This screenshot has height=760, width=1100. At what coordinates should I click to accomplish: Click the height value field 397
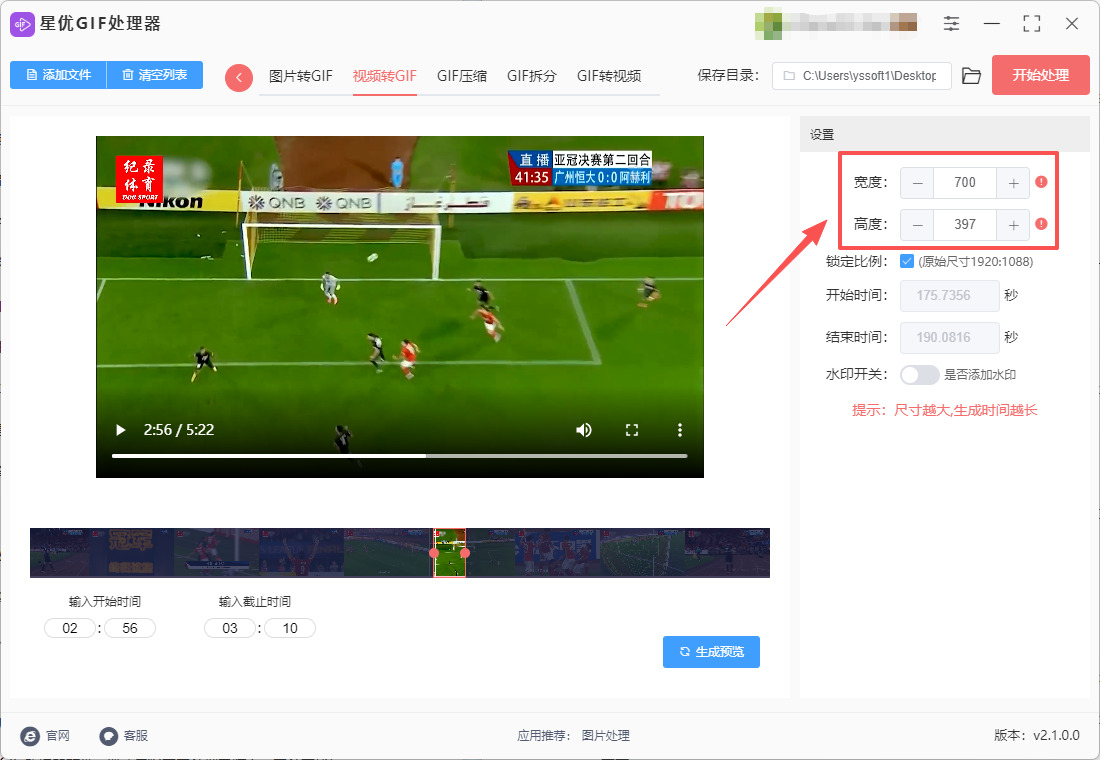click(x=965, y=225)
